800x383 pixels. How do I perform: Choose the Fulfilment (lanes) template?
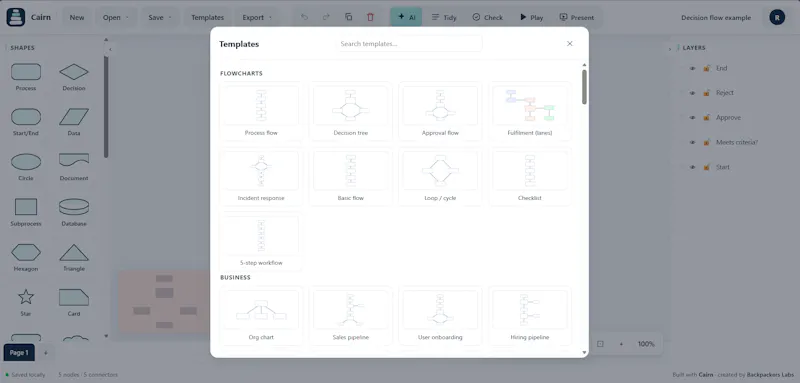click(530, 111)
